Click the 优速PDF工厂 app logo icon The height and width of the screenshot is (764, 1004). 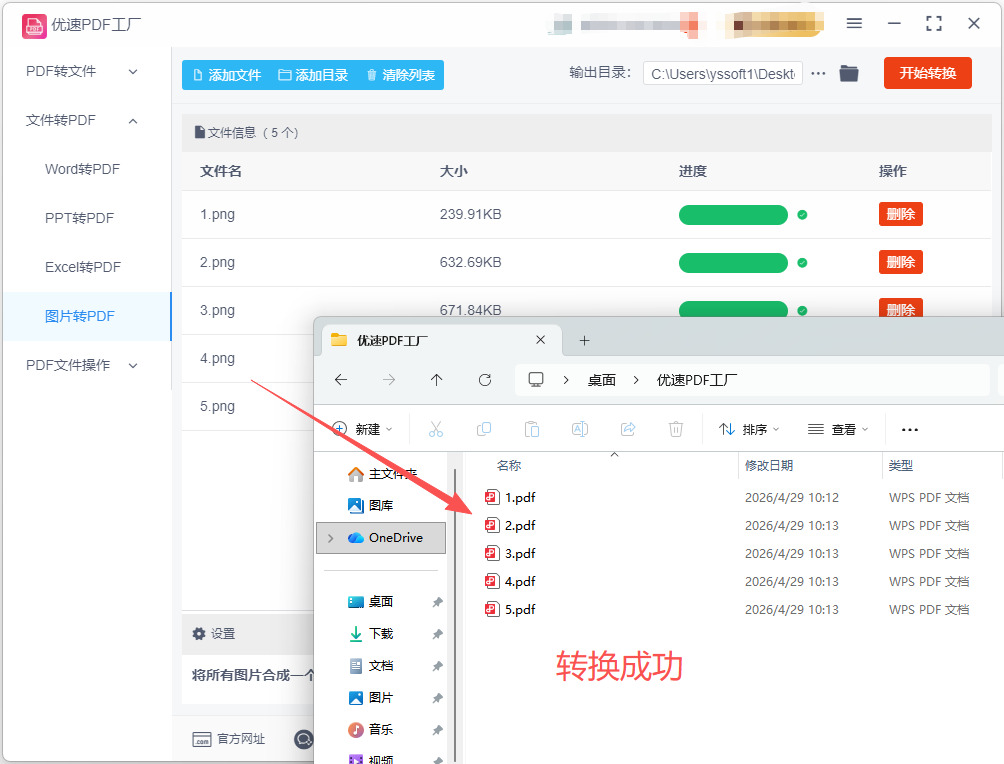[x=34, y=26]
